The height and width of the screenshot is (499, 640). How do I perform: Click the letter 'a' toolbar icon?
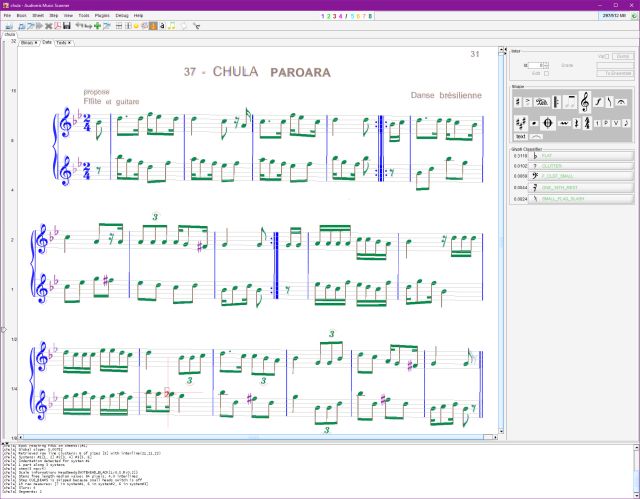[162, 26]
